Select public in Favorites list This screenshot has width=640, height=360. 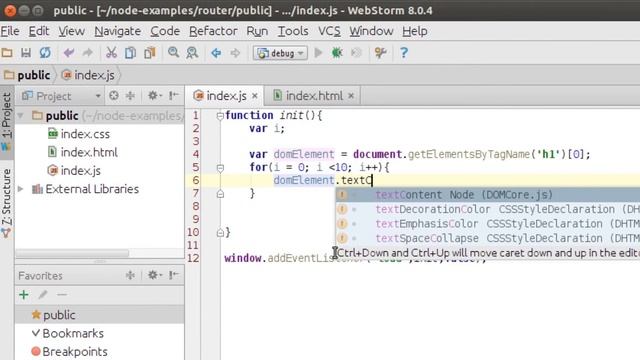pyautogui.click(x=99, y=315)
